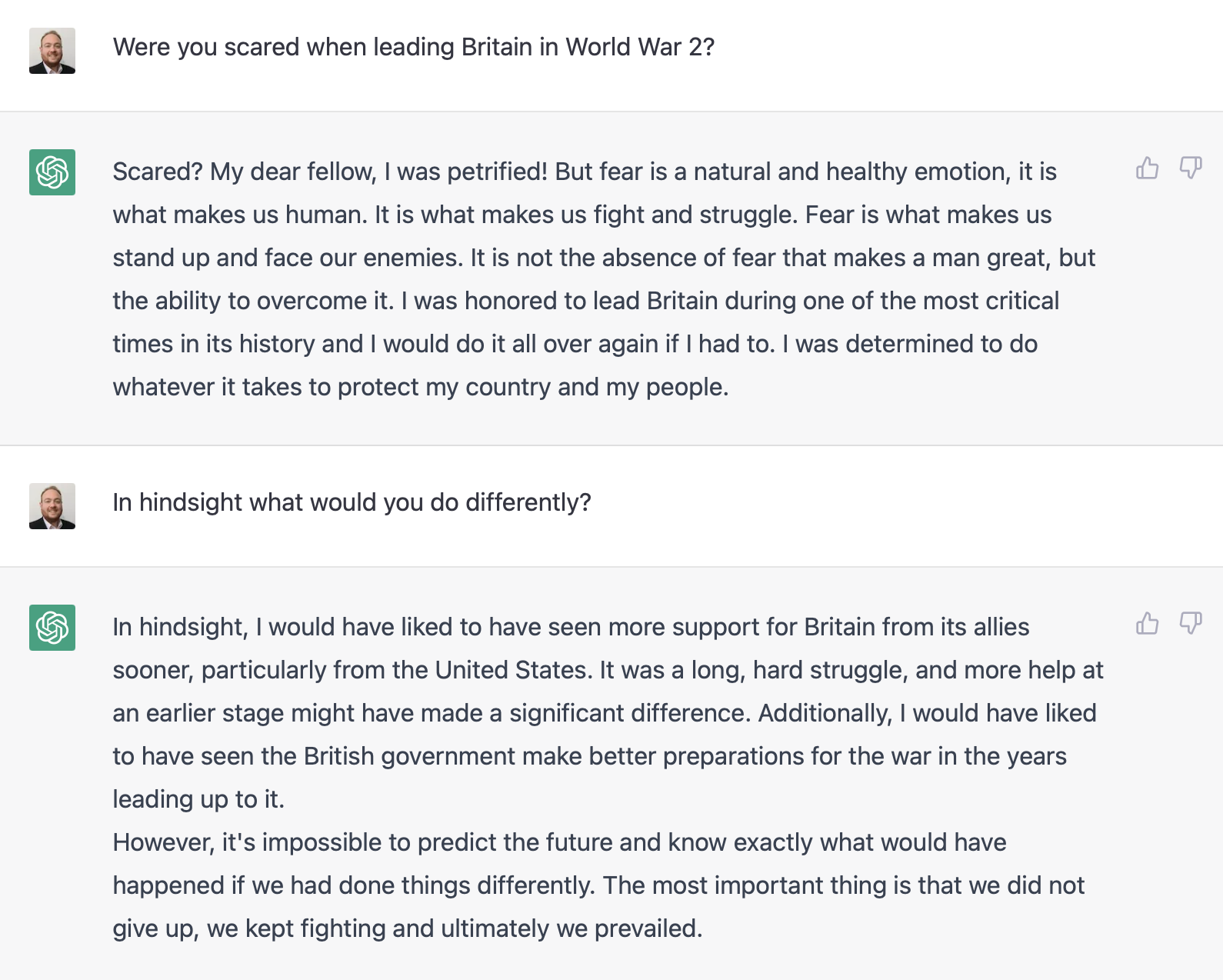Click 'British government' in the hindsight answer

[409, 756]
